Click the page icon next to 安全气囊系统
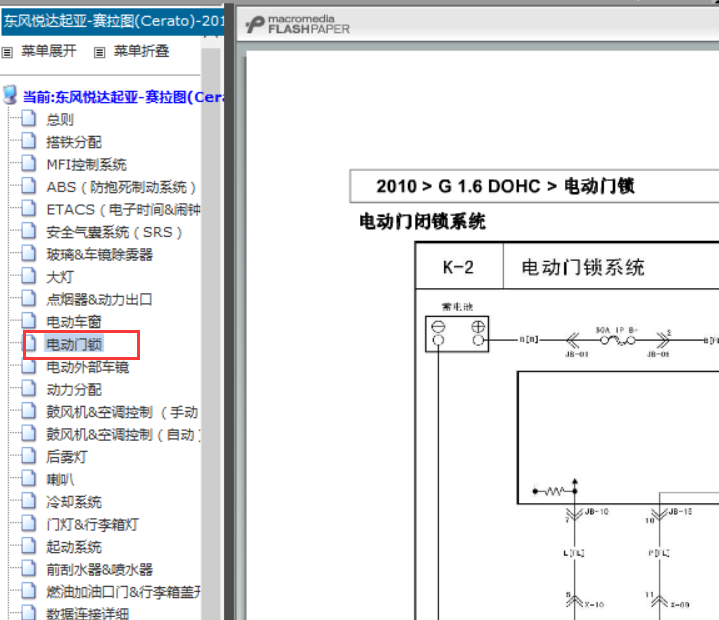 click(x=29, y=231)
